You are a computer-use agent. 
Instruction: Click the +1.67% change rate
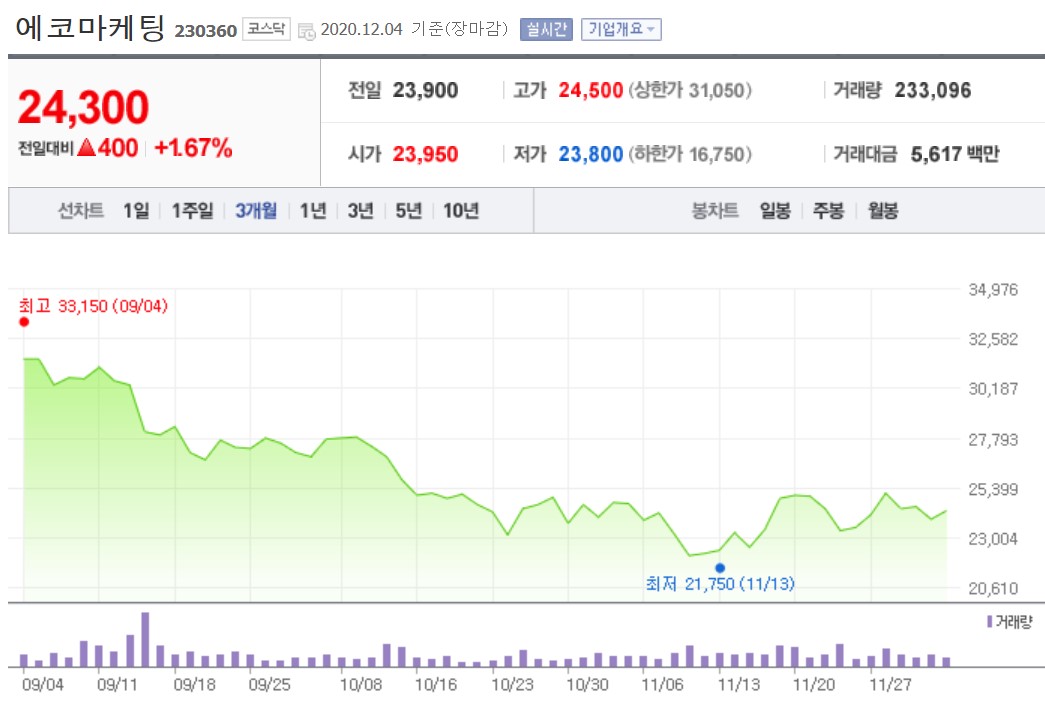coord(193,148)
